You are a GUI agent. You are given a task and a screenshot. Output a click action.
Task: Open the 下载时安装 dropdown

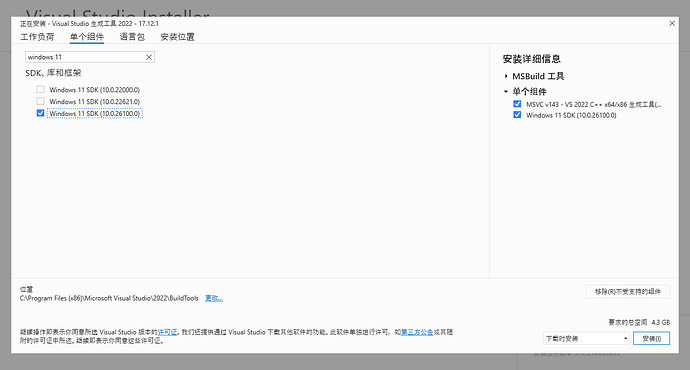coord(586,338)
